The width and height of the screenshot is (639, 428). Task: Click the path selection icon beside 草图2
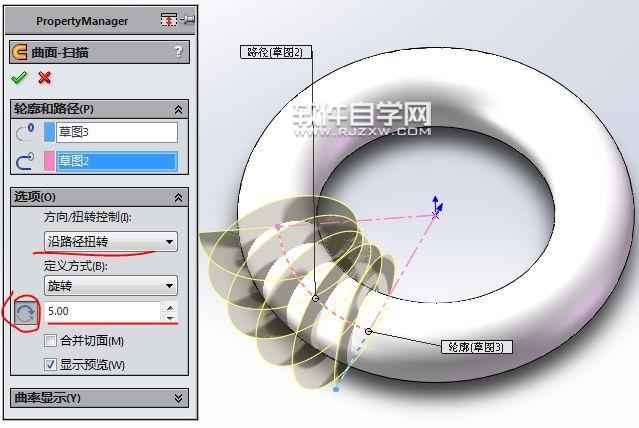(x=25, y=161)
